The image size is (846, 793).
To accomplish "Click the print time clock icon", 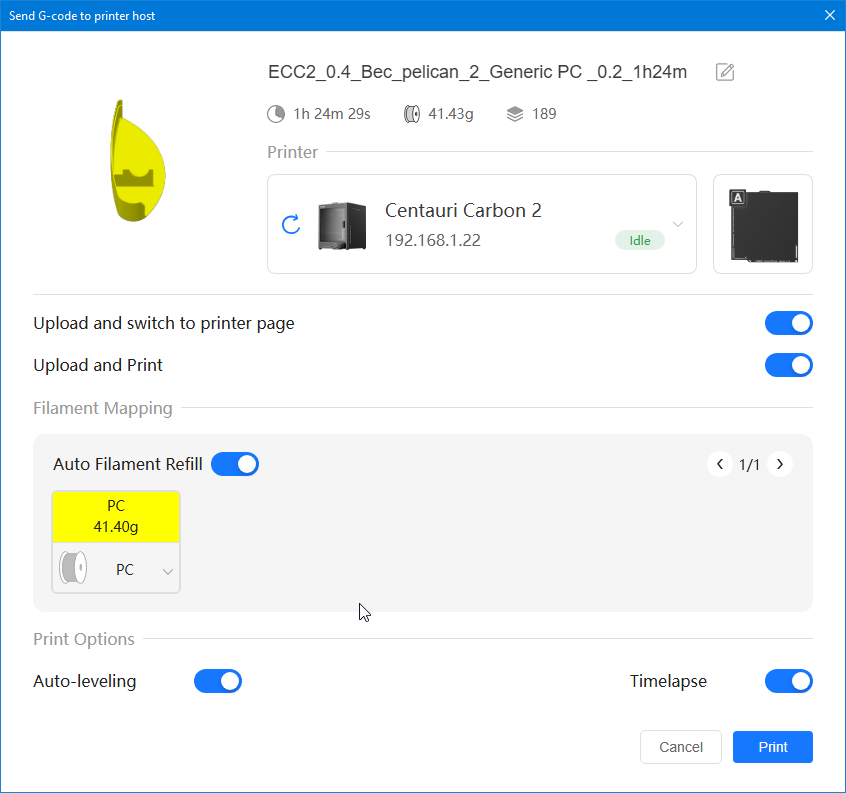I will point(276,114).
